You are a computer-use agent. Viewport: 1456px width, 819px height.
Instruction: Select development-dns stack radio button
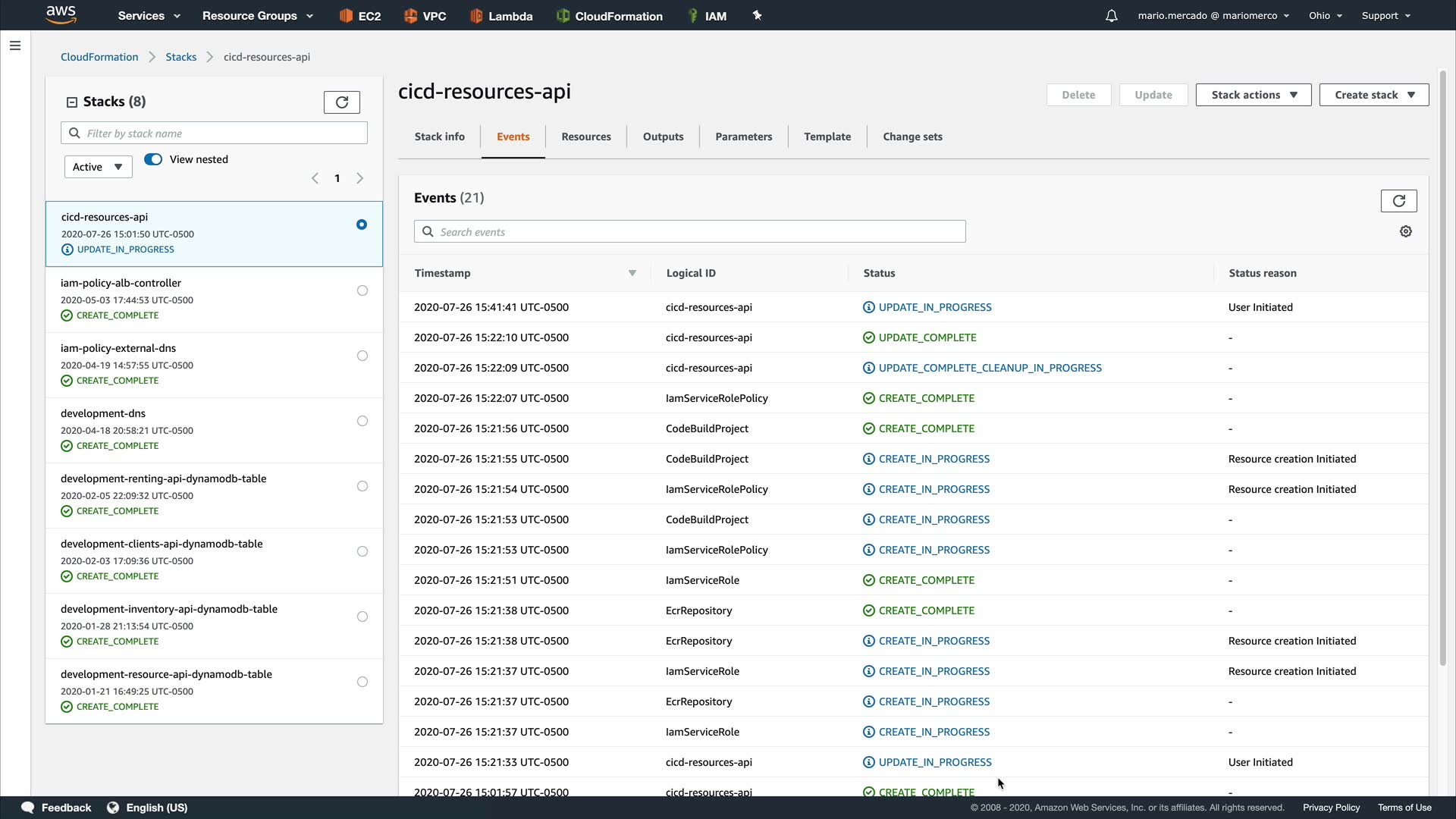click(x=362, y=421)
